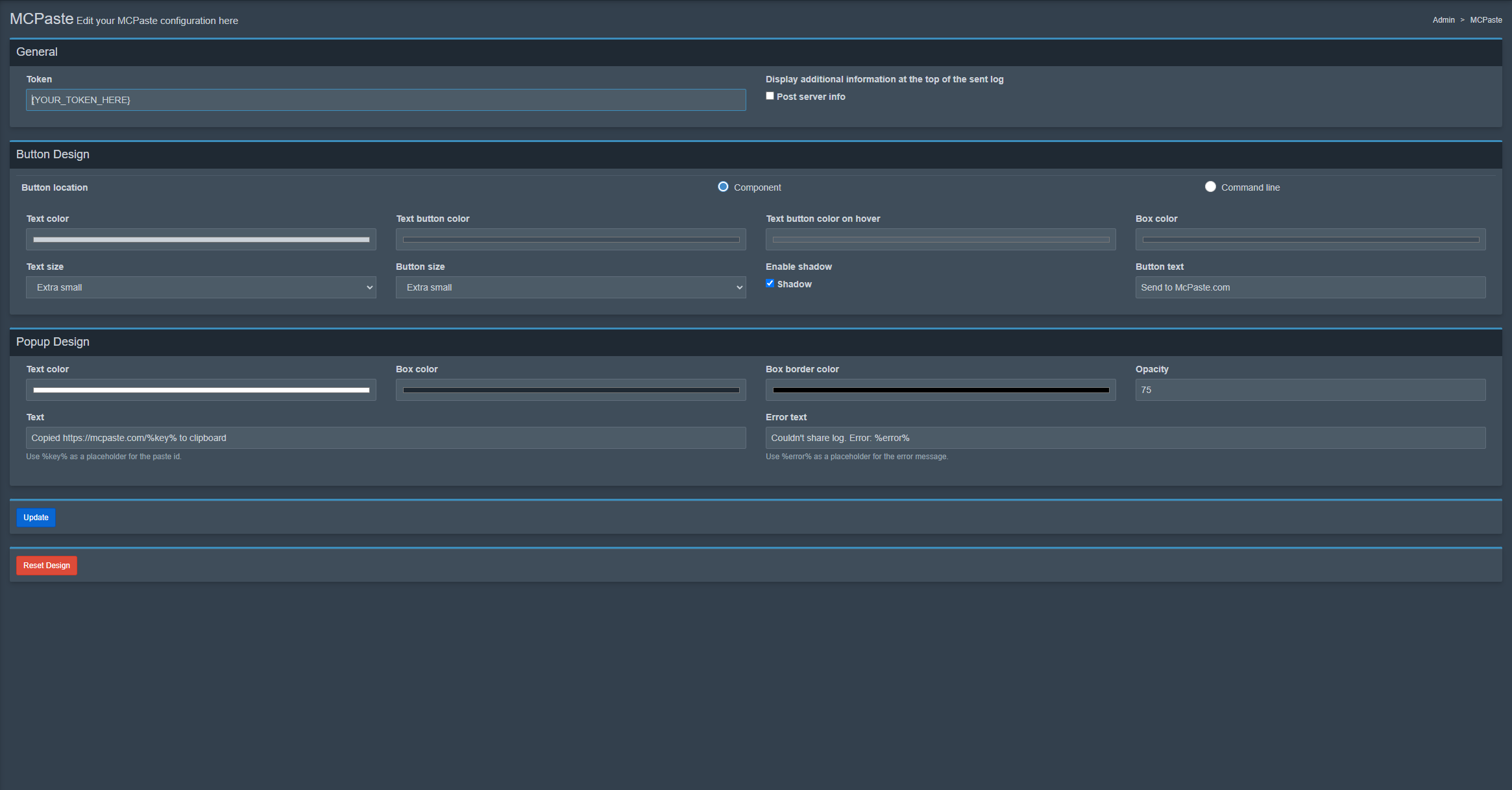Pick the Text button hover color
Screen dimensions: 1512x790
coord(940,239)
